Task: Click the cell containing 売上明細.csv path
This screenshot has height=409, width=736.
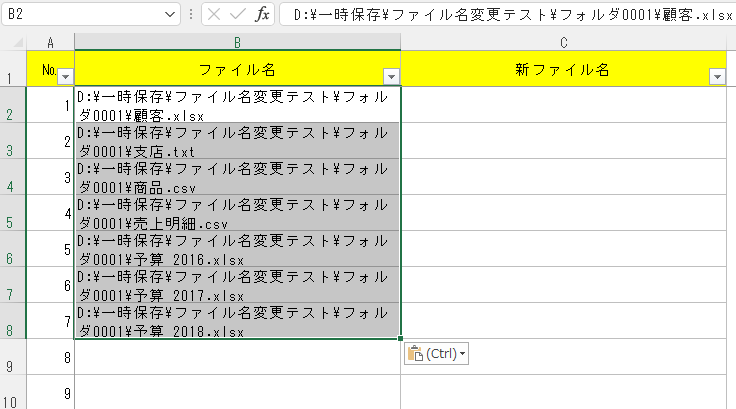Action: (x=238, y=213)
